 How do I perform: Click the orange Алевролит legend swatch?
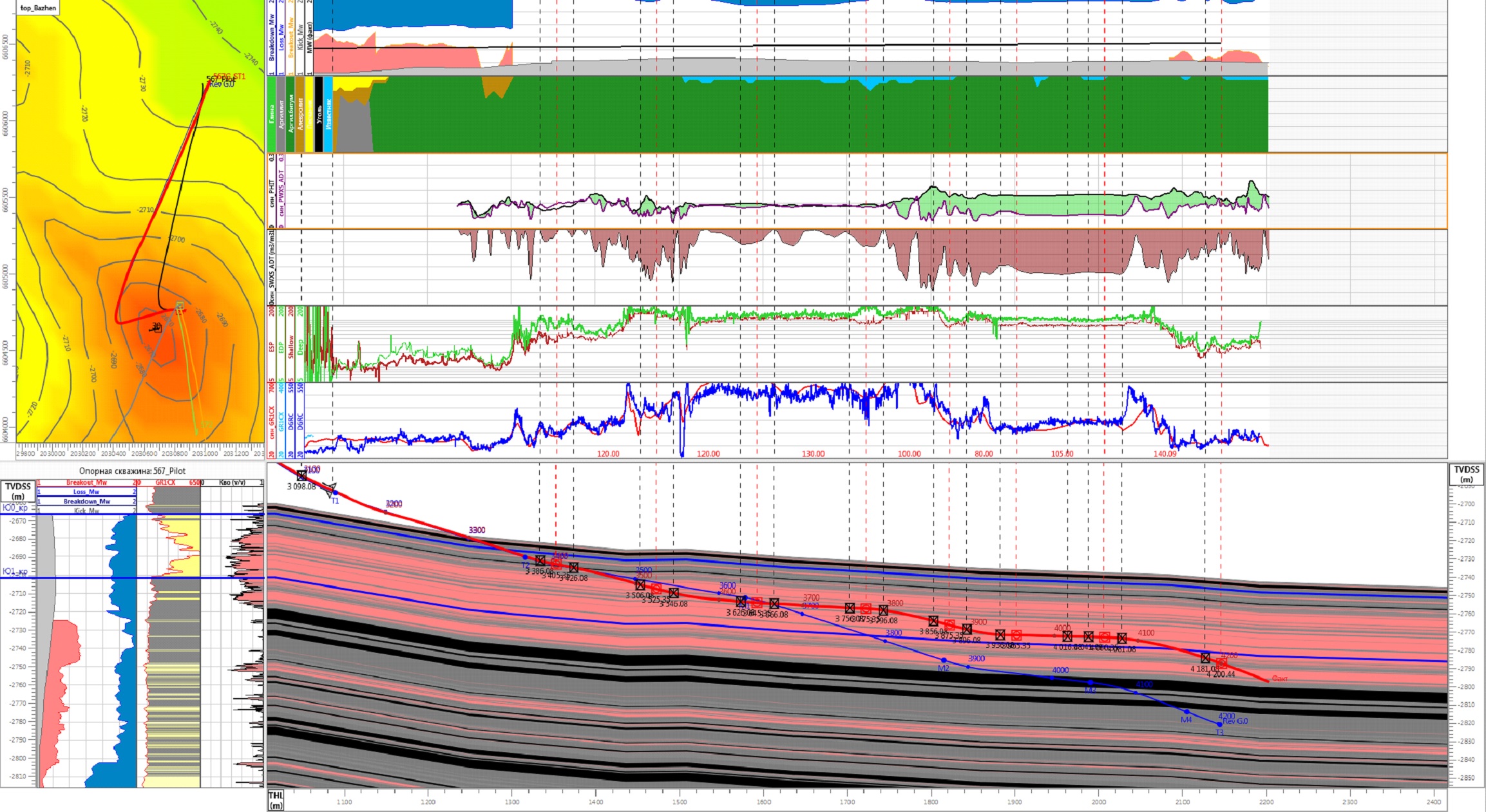[300, 114]
